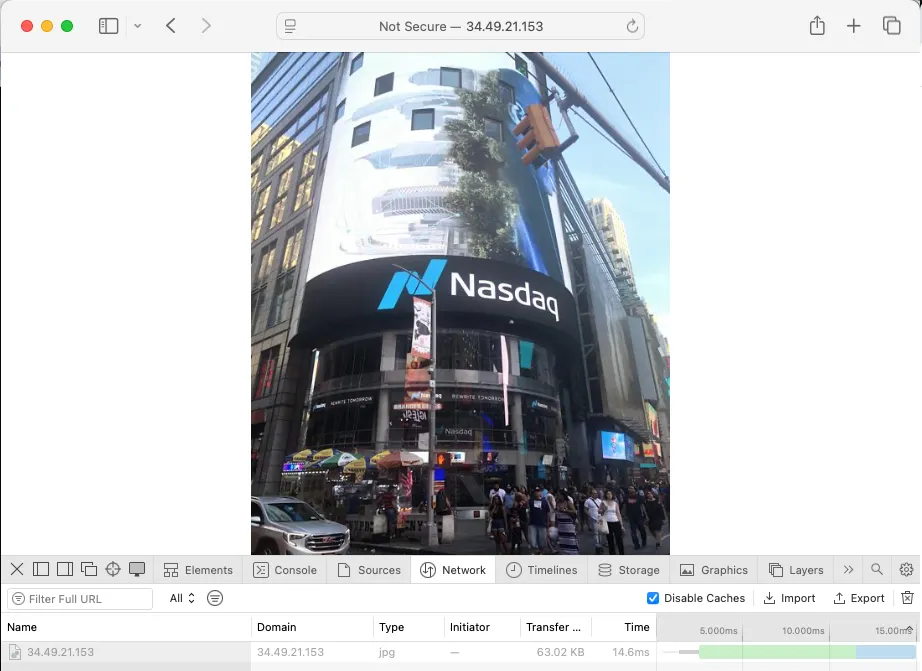The image size is (922, 671).
Task: Sort by the Transfer Size column
Action: pos(556,627)
